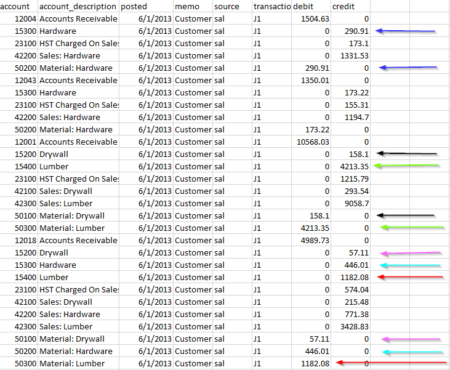The height and width of the screenshot is (370, 450).
Task: Select the blue arrow beside credit 290.91
Action: [x=405, y=31]
